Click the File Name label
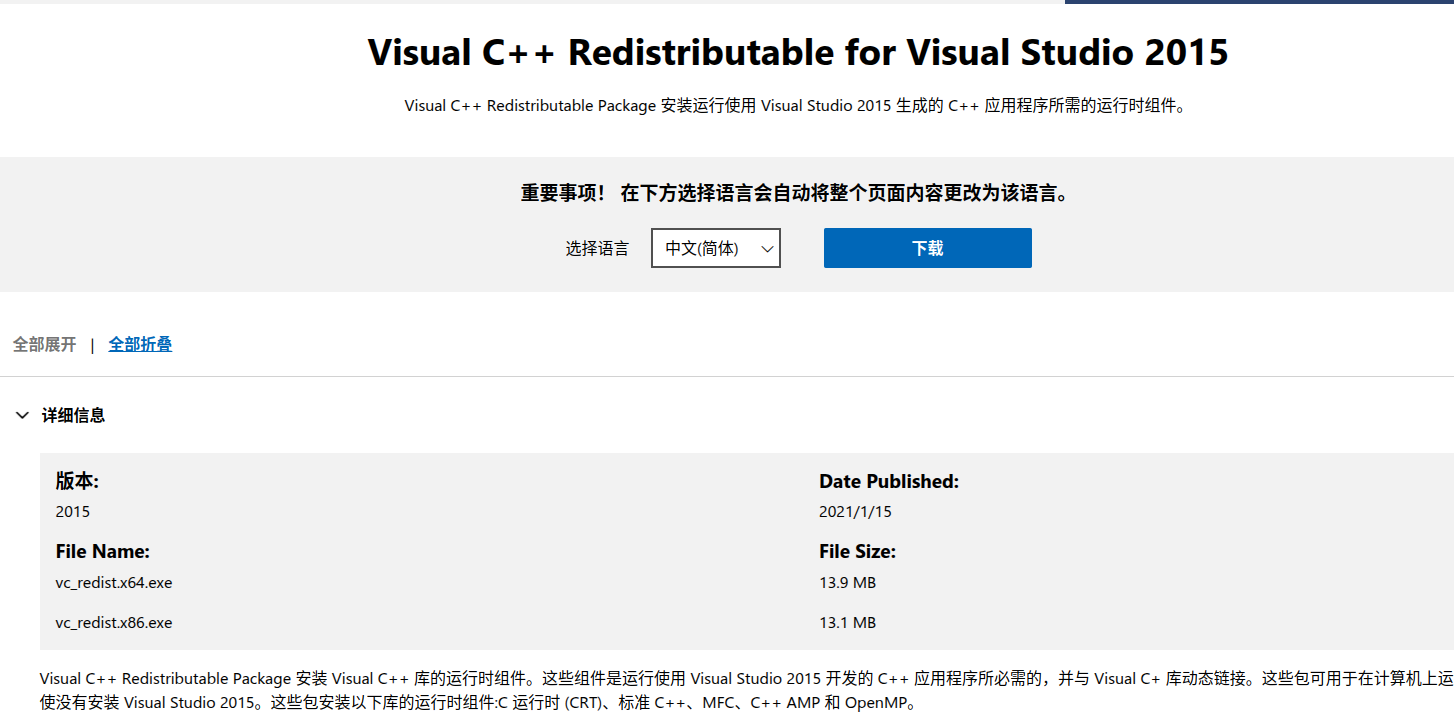The width and height of the screenshot is (1454, 714). (102, 551)
